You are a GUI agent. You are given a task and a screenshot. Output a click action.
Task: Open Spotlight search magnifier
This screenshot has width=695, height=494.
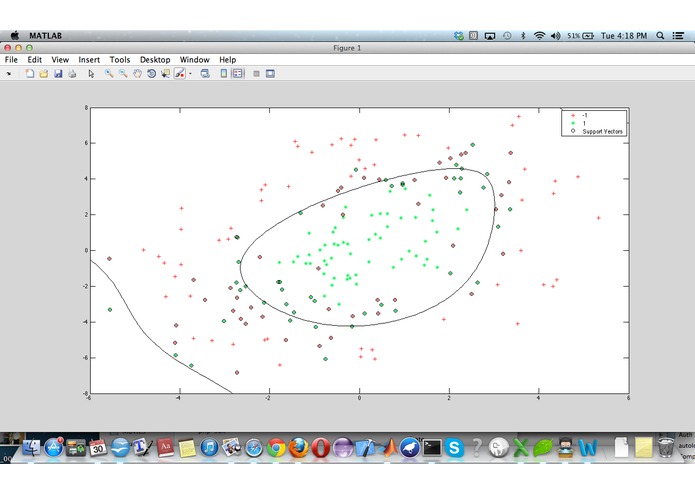pyautogui.click(x=660, y=36)
